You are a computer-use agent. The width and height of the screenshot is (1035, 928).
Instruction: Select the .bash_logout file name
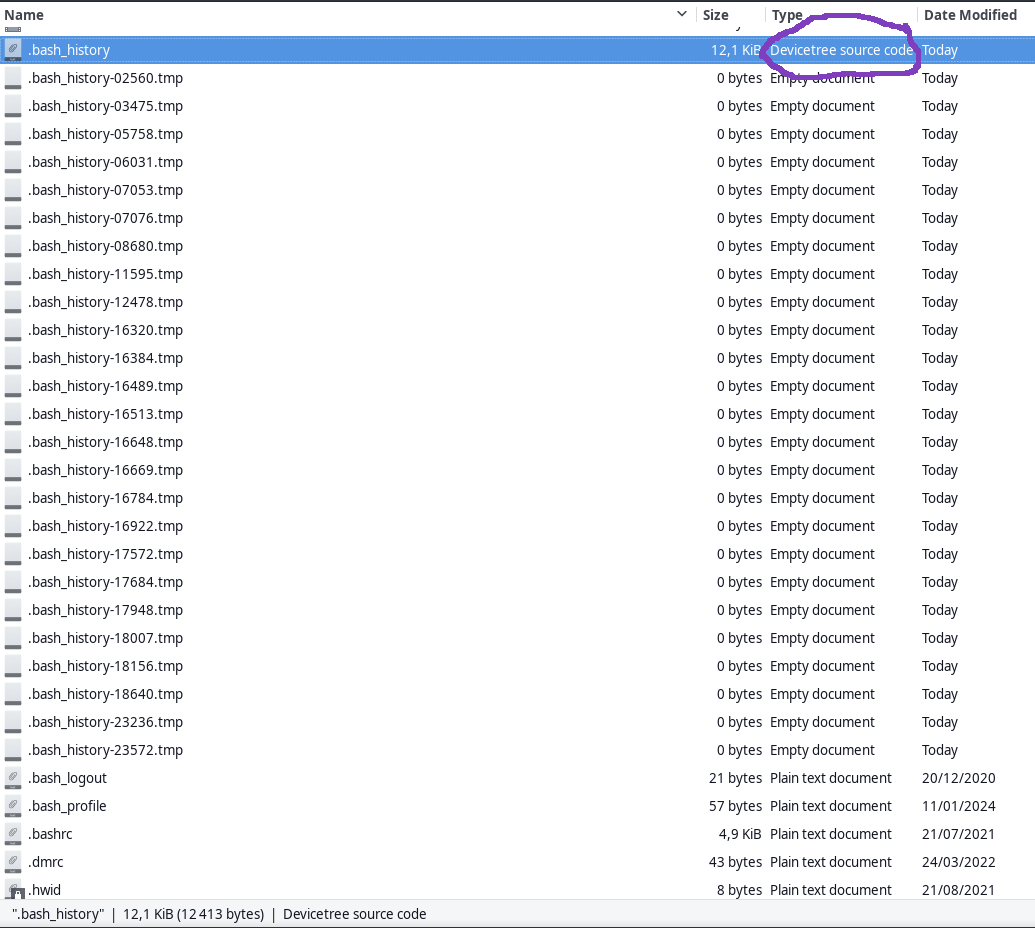click(67, 778)
